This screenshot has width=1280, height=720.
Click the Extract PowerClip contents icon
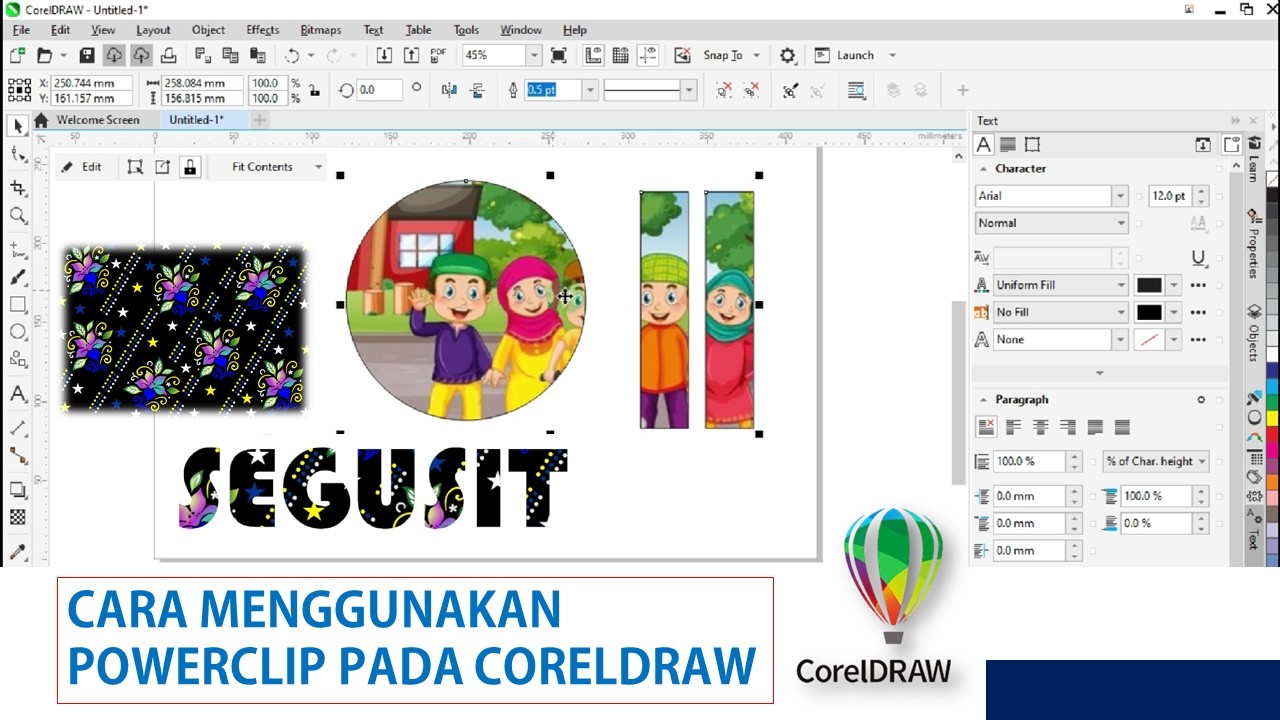click(162, 167)
